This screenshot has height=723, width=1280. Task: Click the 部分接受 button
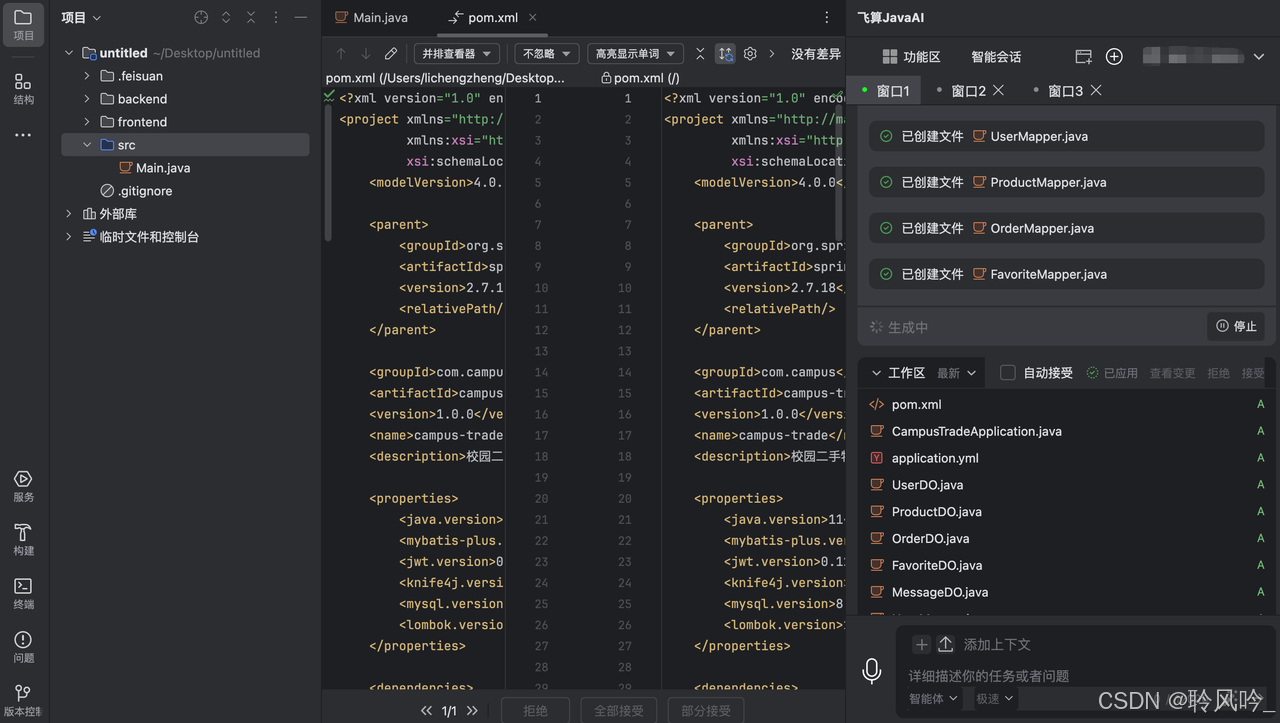point(706,711)
